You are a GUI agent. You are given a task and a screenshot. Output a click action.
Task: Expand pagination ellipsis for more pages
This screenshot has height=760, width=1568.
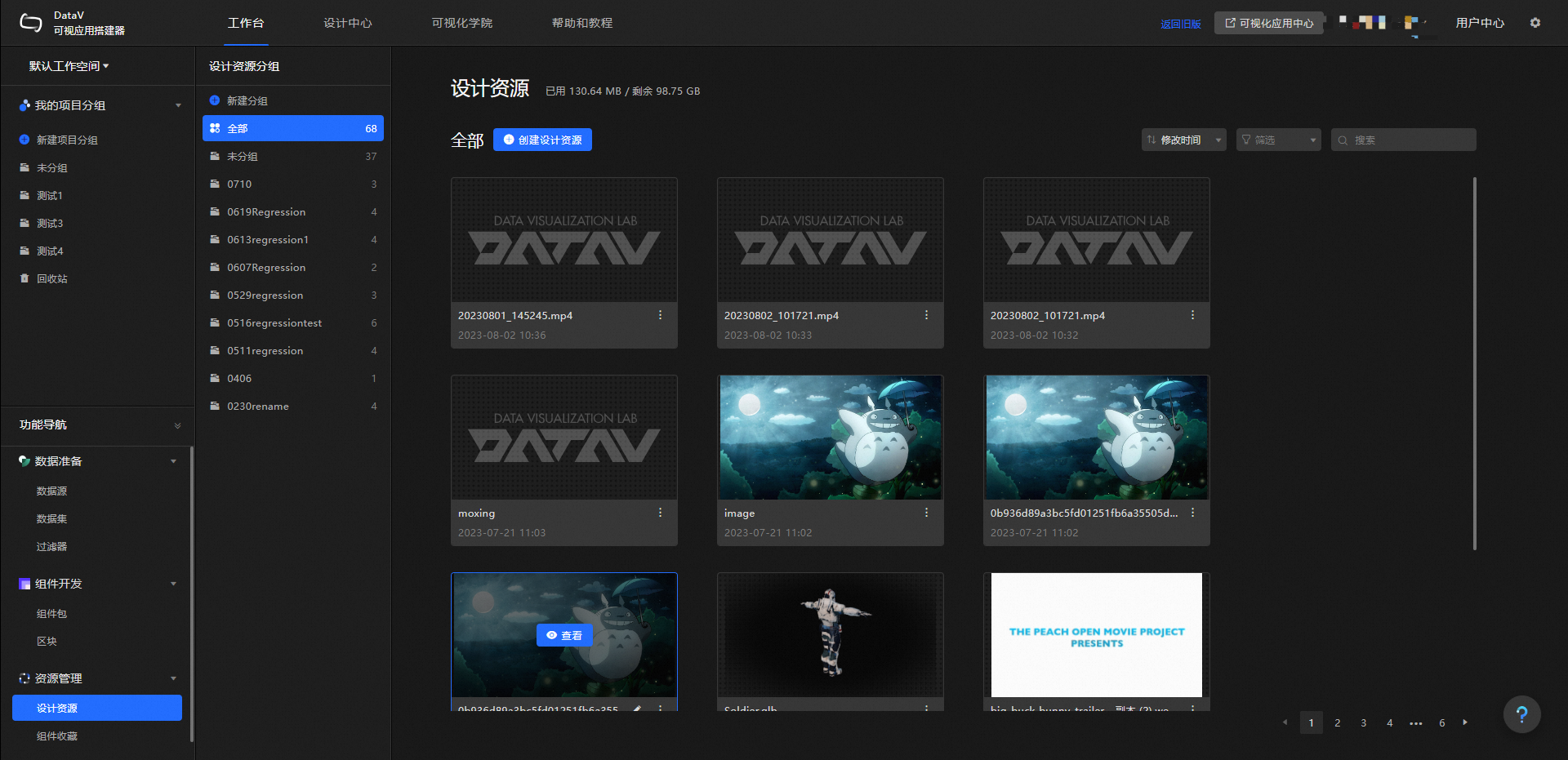click(1416, 723)
